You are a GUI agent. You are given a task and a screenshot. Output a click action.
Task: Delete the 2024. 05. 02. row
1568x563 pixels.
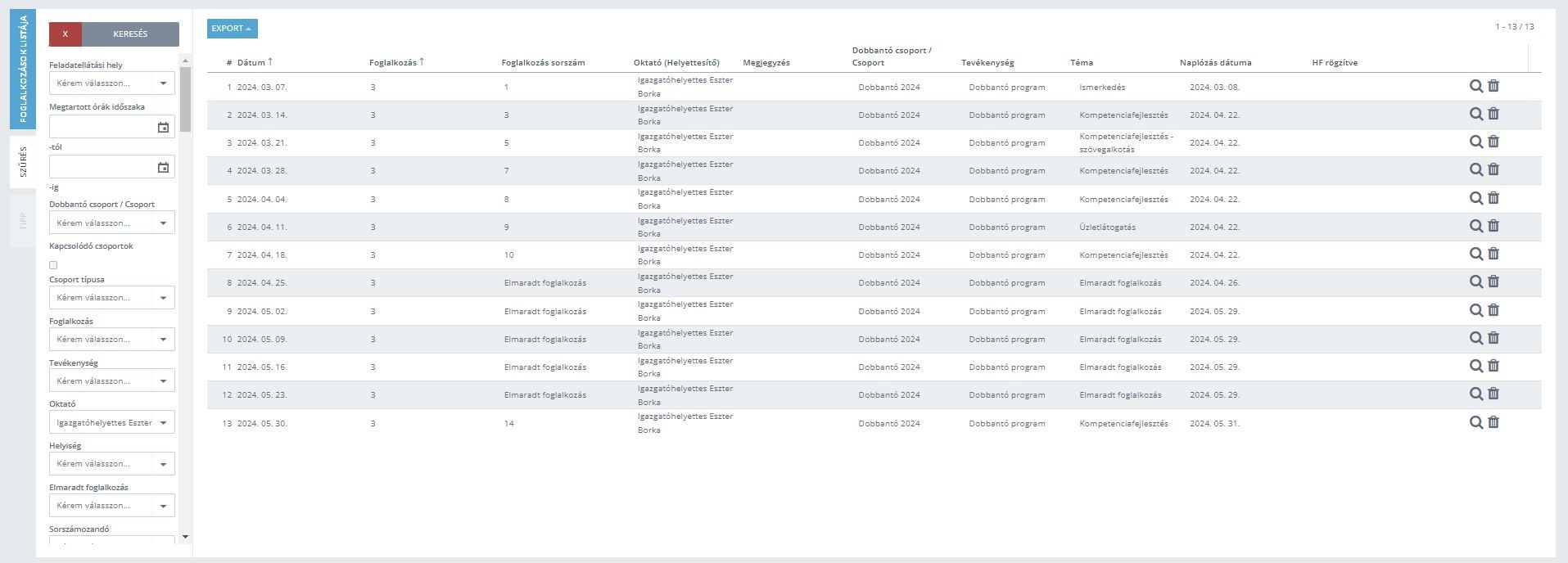pyautogui.click(x=1493, y=310)
